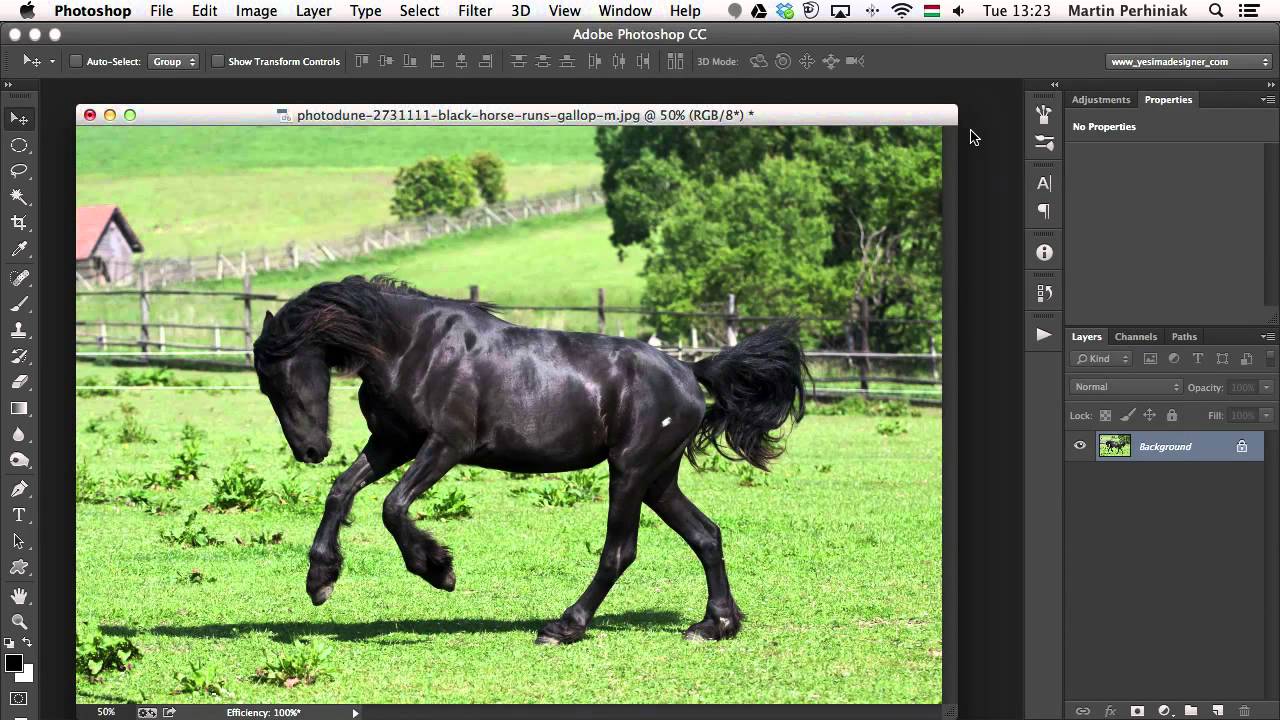
Task: Click Create new group folder icon
Action: [x=1191, y=711]
